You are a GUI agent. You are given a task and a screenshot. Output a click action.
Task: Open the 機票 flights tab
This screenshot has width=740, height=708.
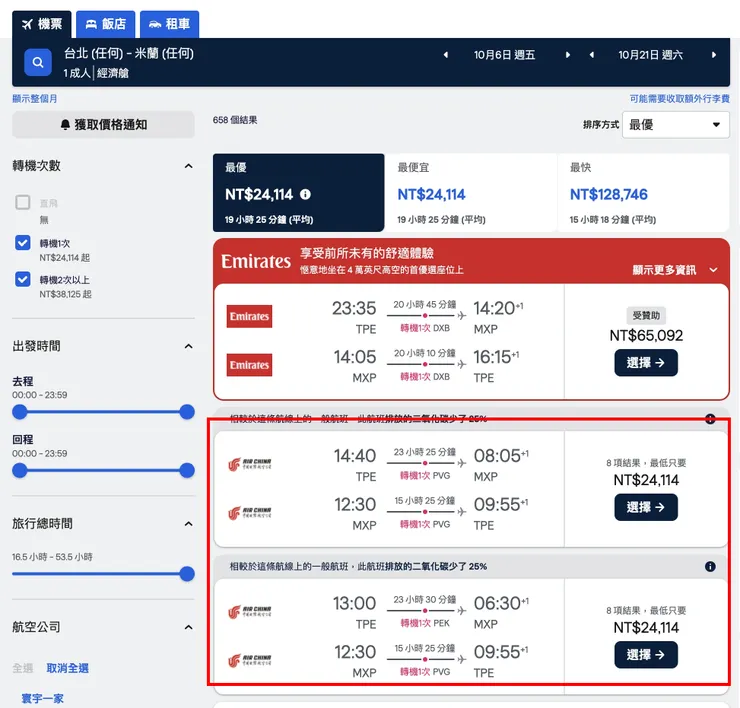click(x=42, y=24)
